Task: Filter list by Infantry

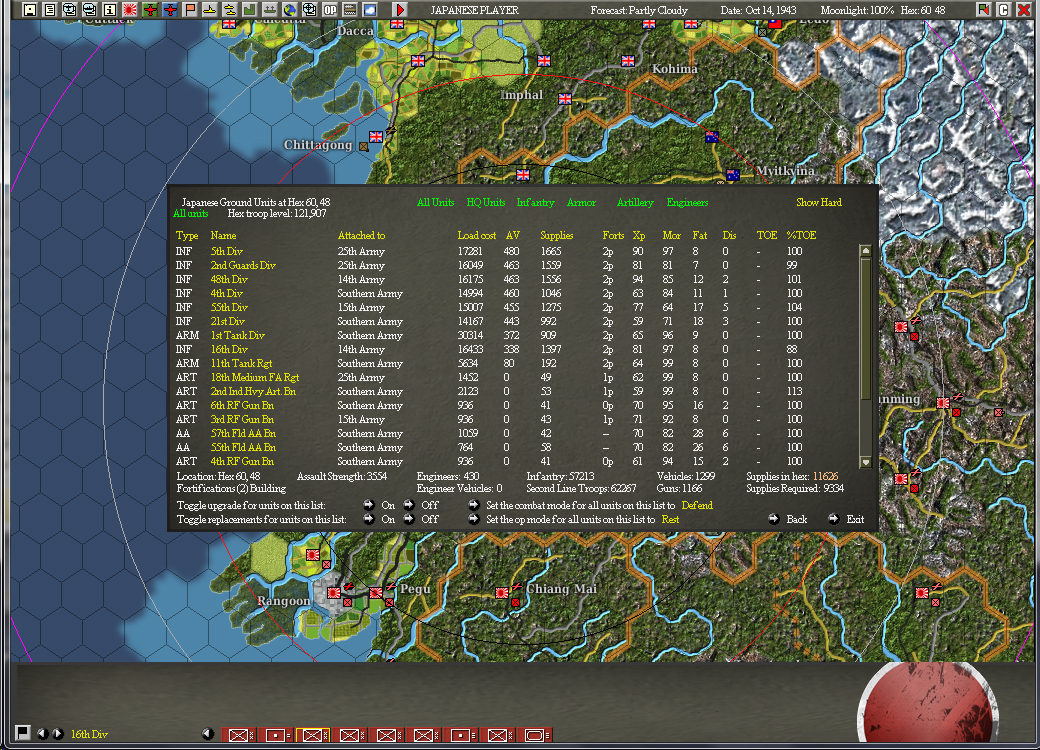Action: point(535,202)
